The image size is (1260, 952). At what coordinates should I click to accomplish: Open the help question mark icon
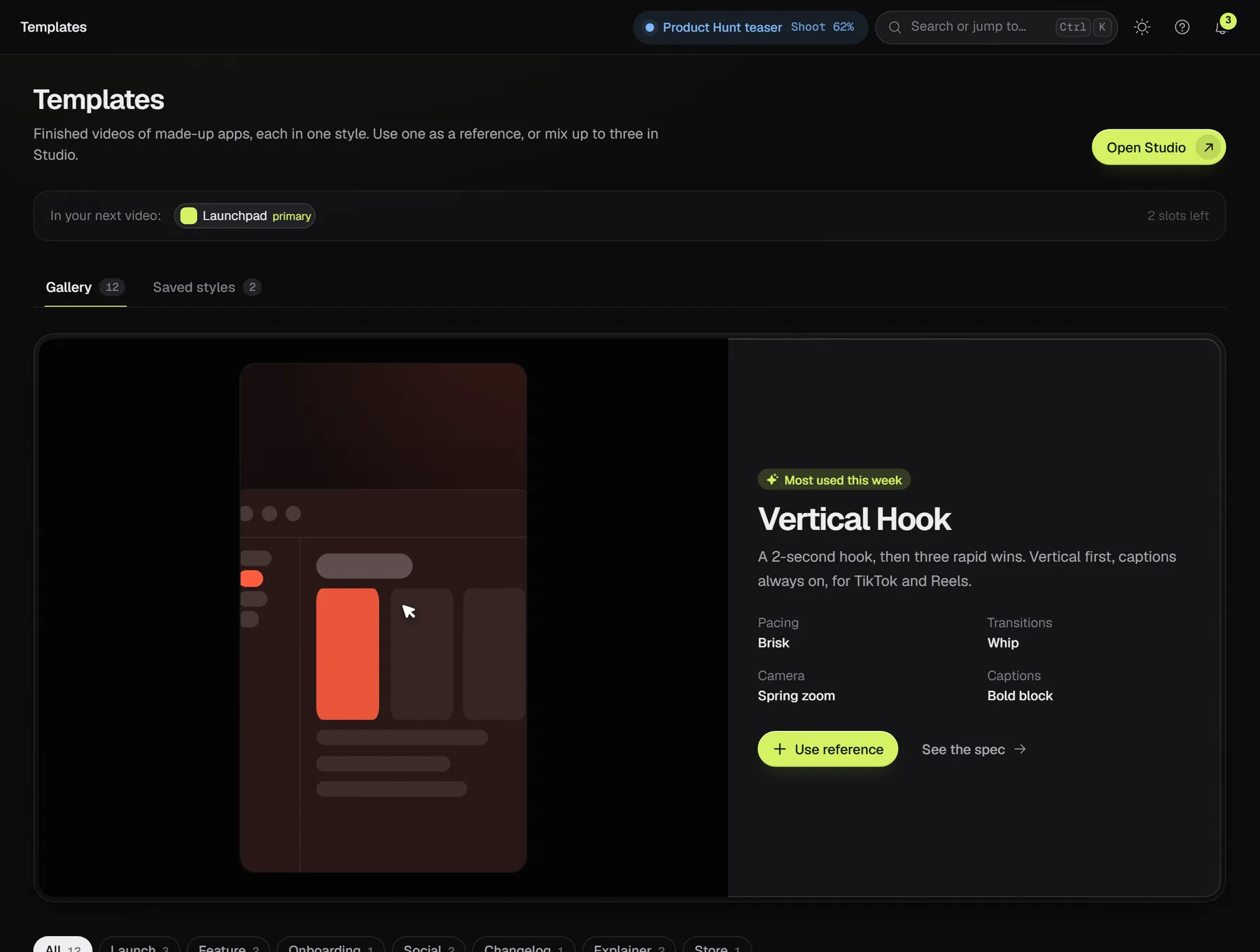(1182, 27)
